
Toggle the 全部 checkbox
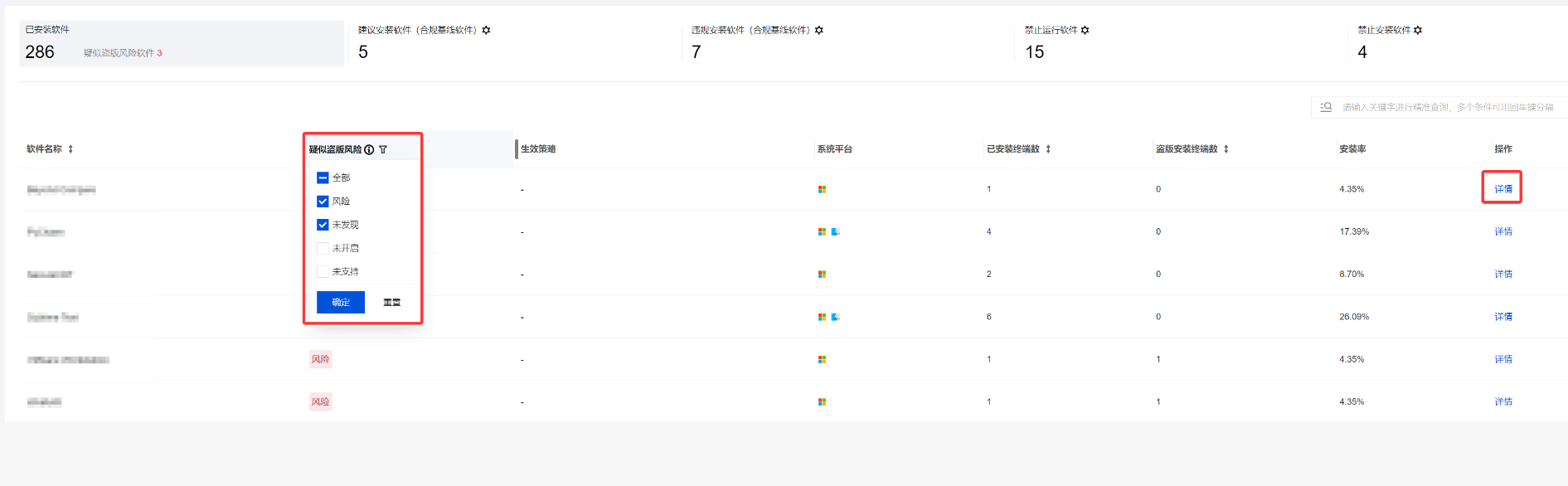tap(323, 177)
